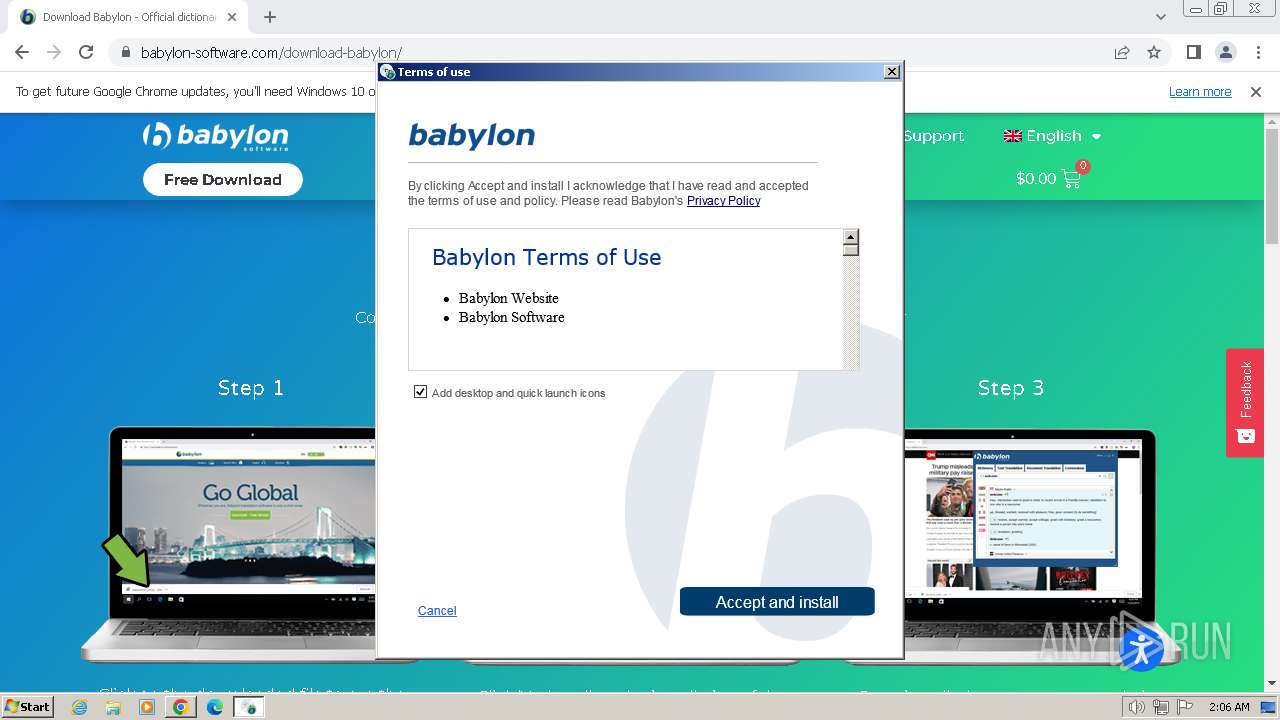Expand the English language dropdown
The image size is (1280, 720).
coord(1052,136)
